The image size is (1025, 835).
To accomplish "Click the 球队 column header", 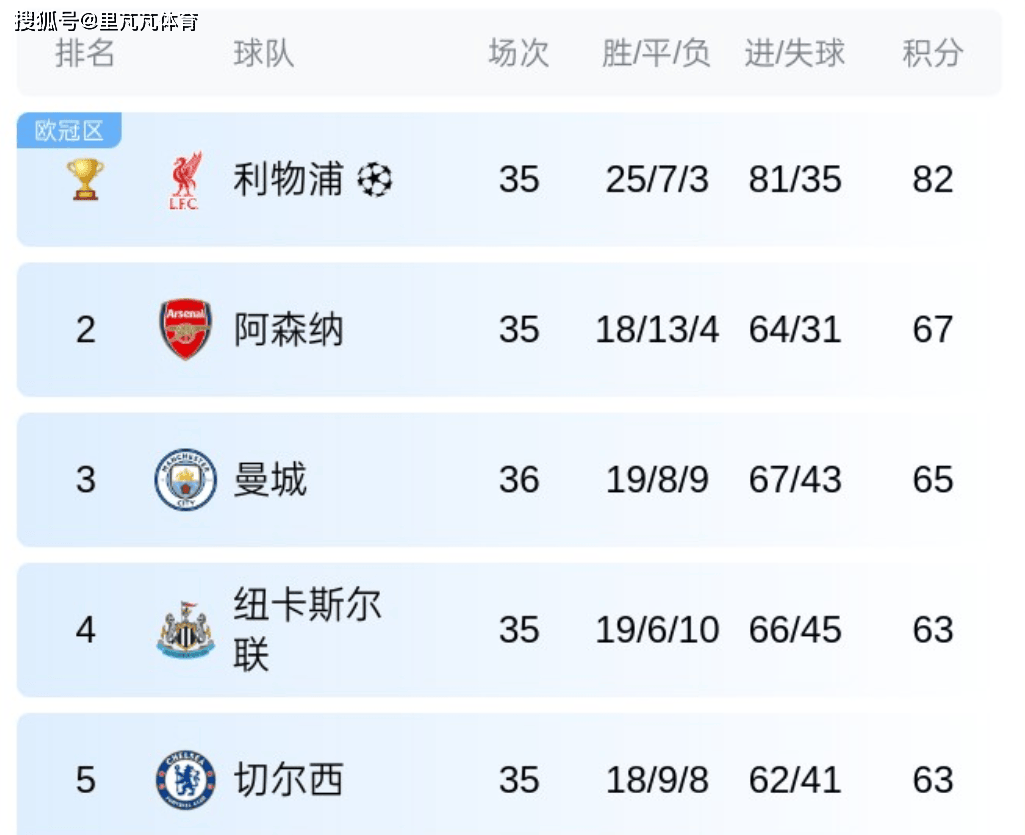I will tap(264, 54).
